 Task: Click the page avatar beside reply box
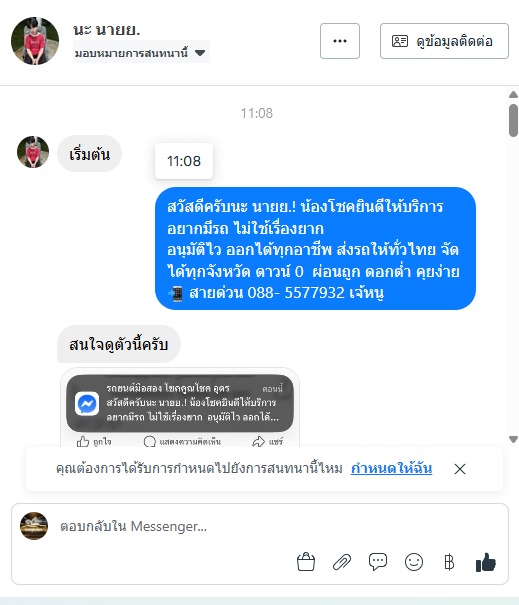(x=34, y=526)
